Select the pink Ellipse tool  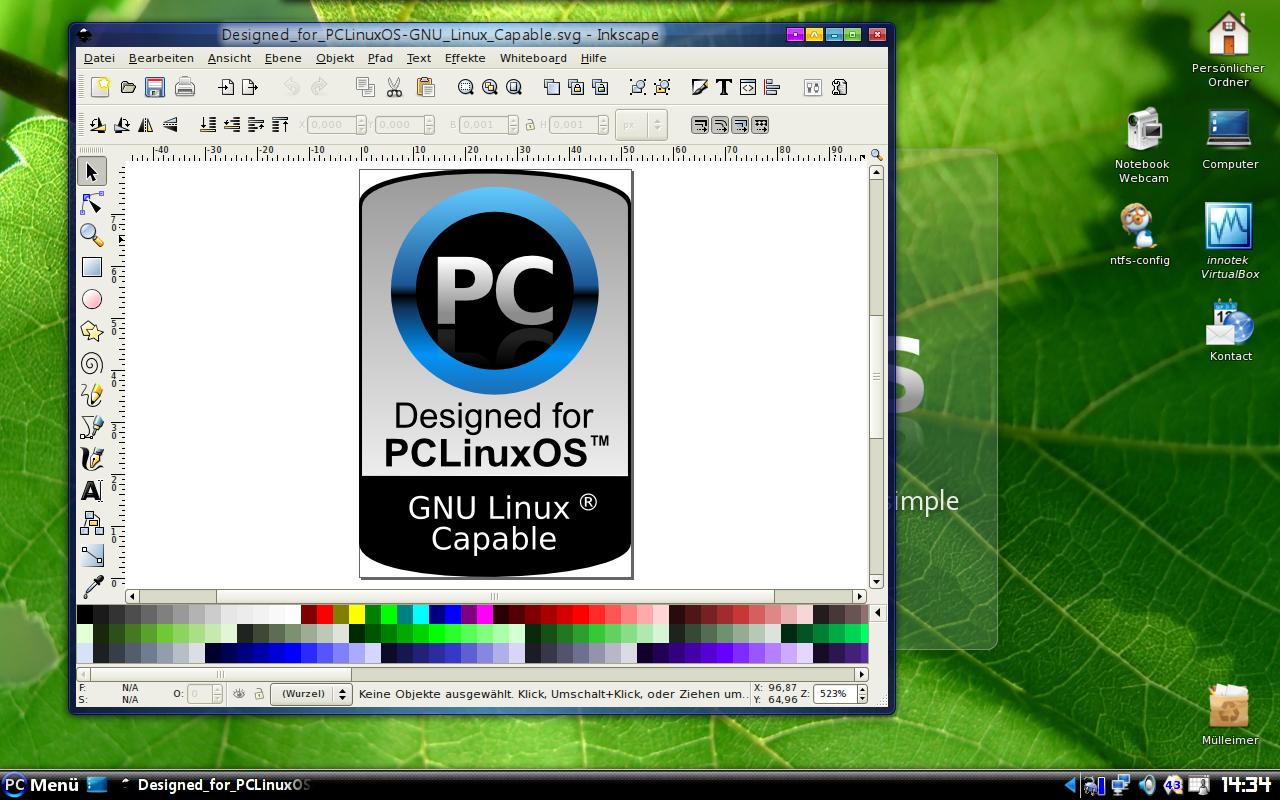point(92,299)
